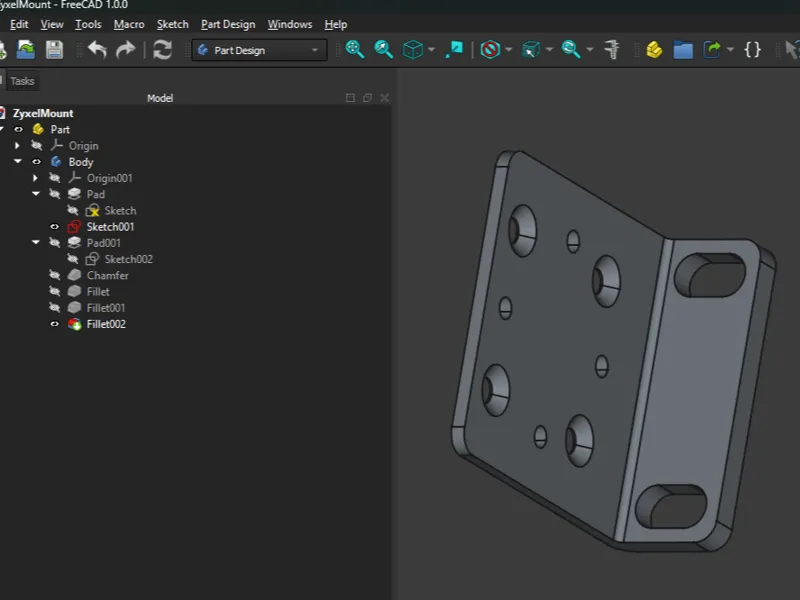Create a new part with yellow icon
Viewport: 800px width, 600px height.
654,50
